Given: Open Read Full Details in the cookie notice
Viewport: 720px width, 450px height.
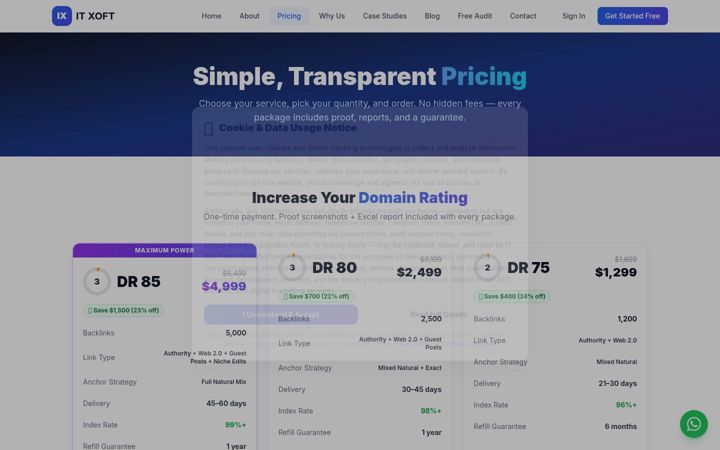Looking at the screenshot, I should (439, 315).
